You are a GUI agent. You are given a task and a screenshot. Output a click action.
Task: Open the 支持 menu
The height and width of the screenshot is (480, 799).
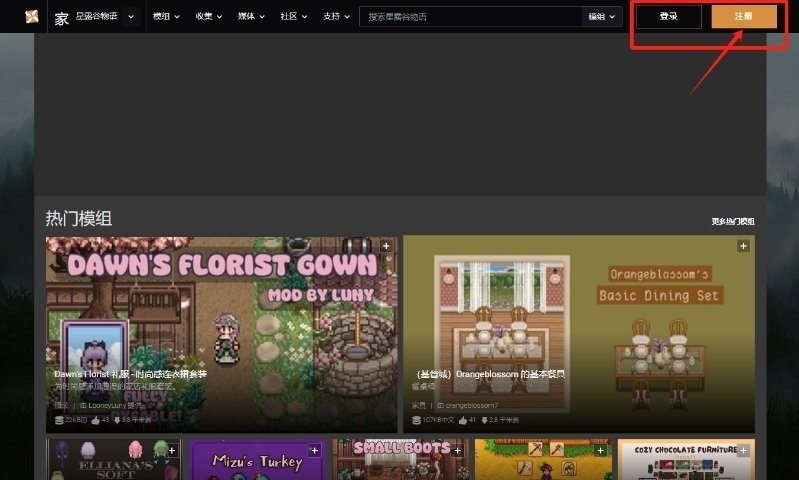coord(336,17)
